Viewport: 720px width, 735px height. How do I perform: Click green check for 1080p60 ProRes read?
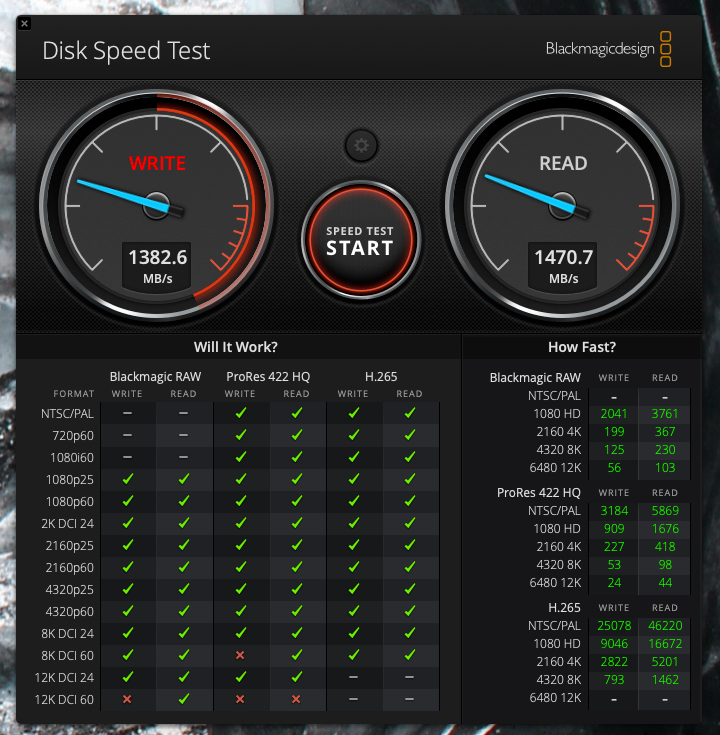(297, 501)
